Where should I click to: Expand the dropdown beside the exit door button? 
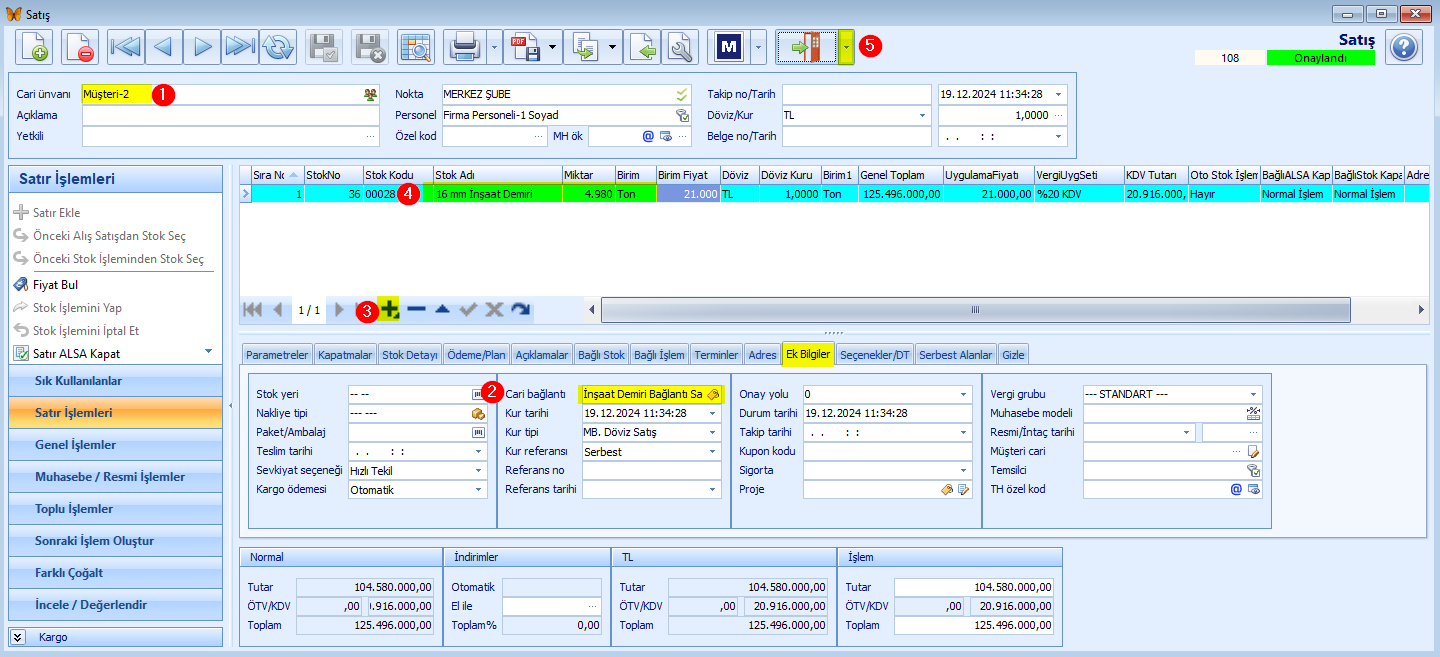(846, 47)
